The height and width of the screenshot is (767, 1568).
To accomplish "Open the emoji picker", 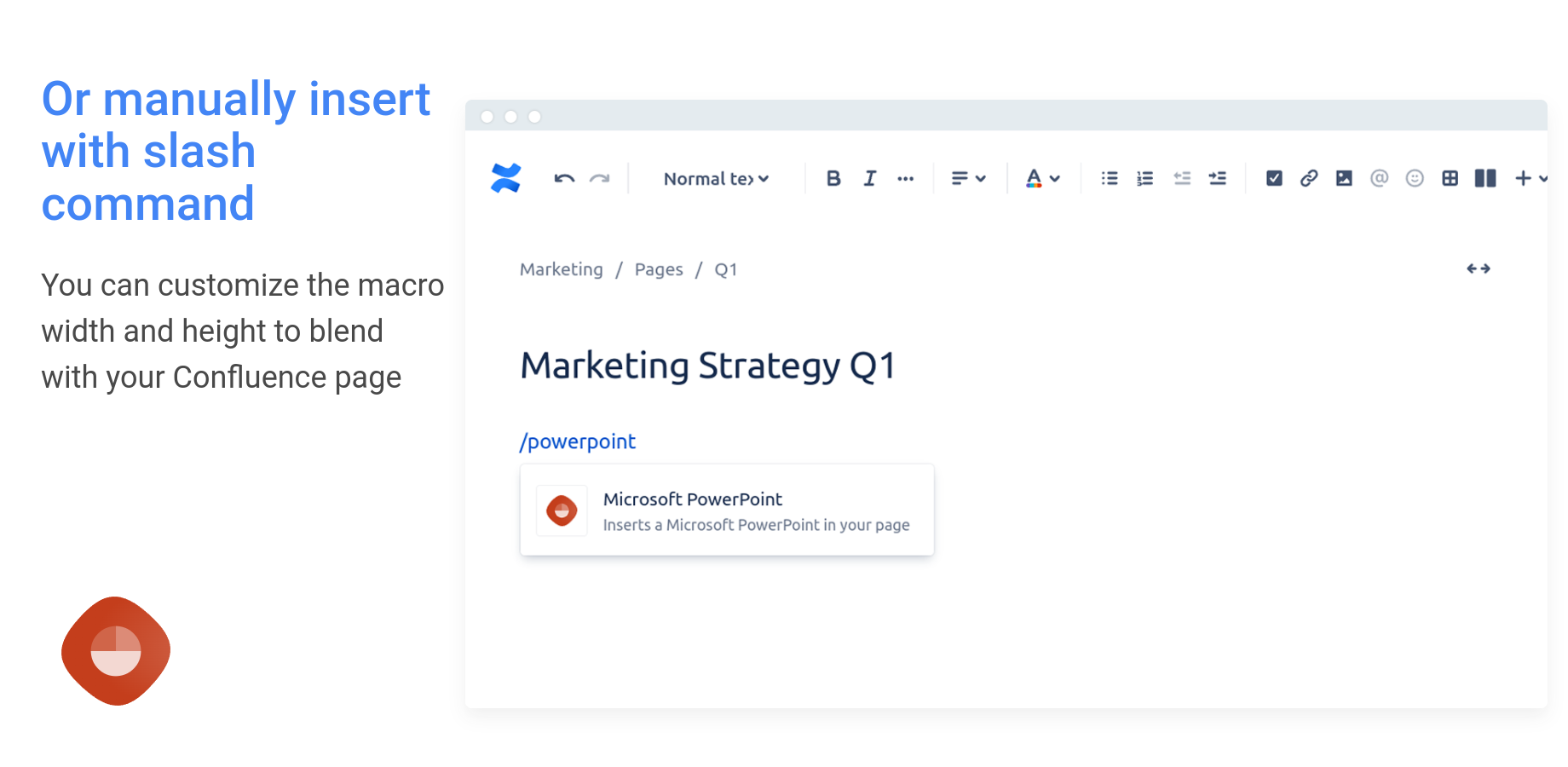I will click(1415, 178).
